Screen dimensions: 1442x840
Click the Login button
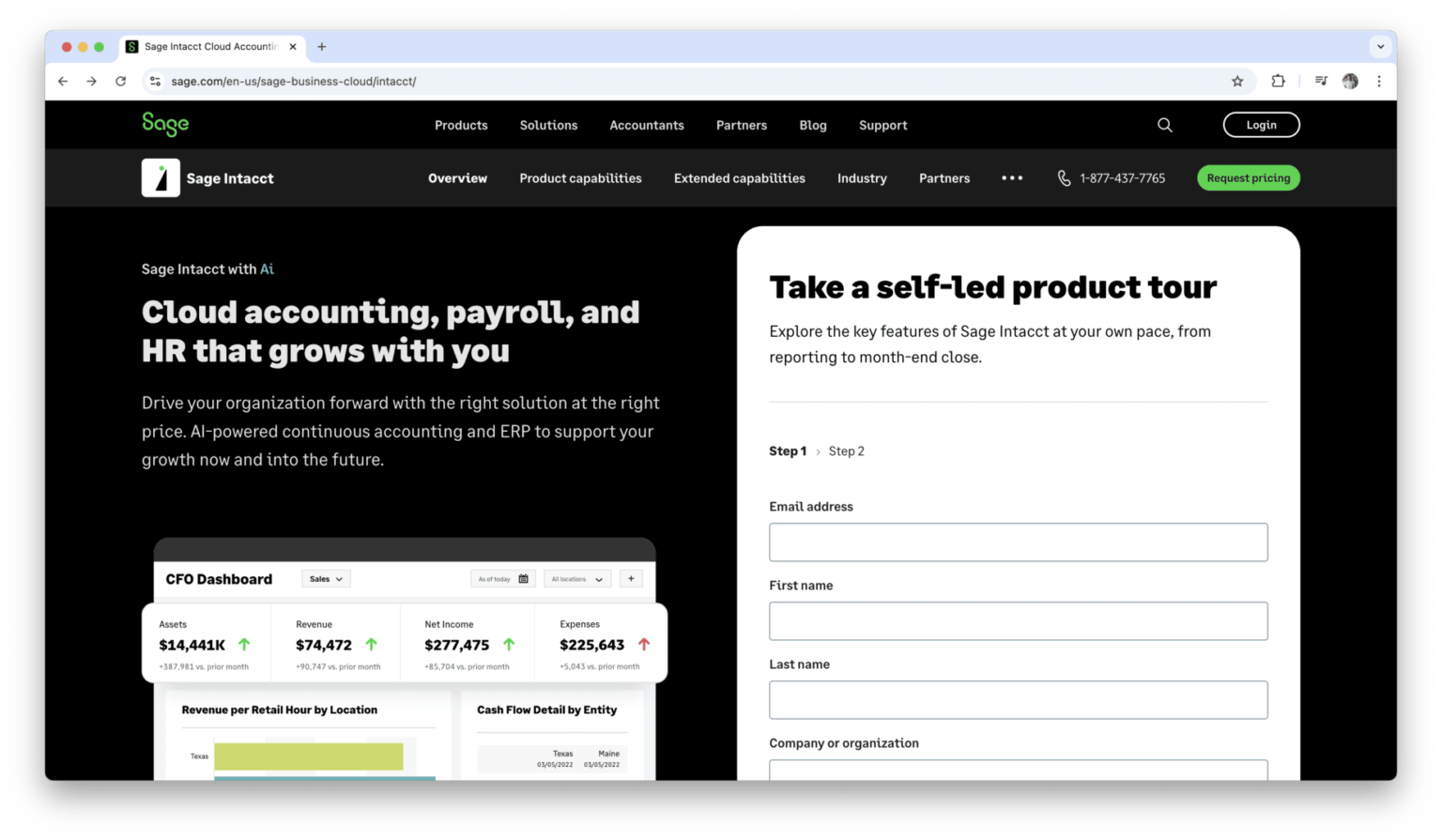point(1261,124)
